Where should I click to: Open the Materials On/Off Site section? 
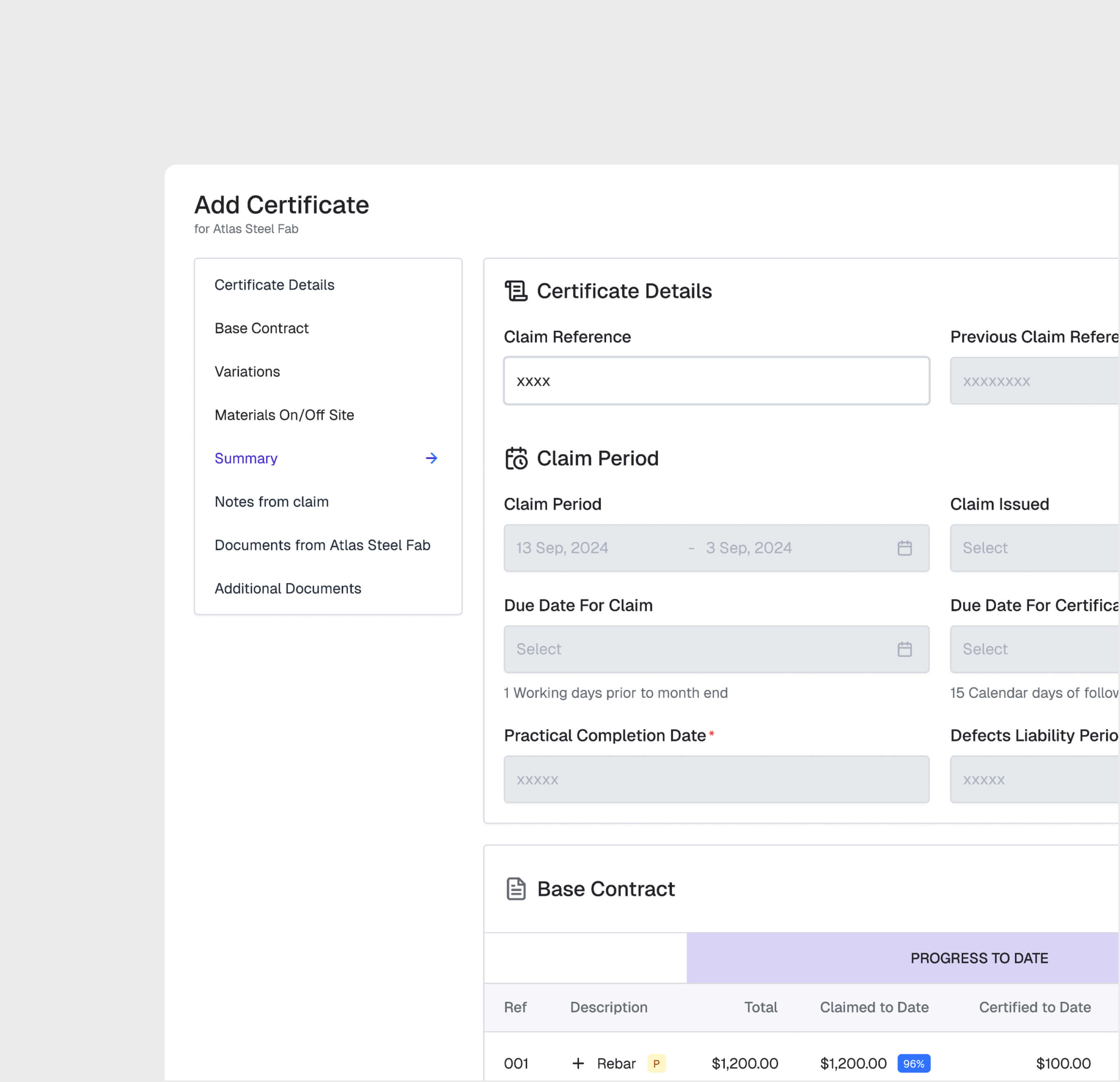284,415
